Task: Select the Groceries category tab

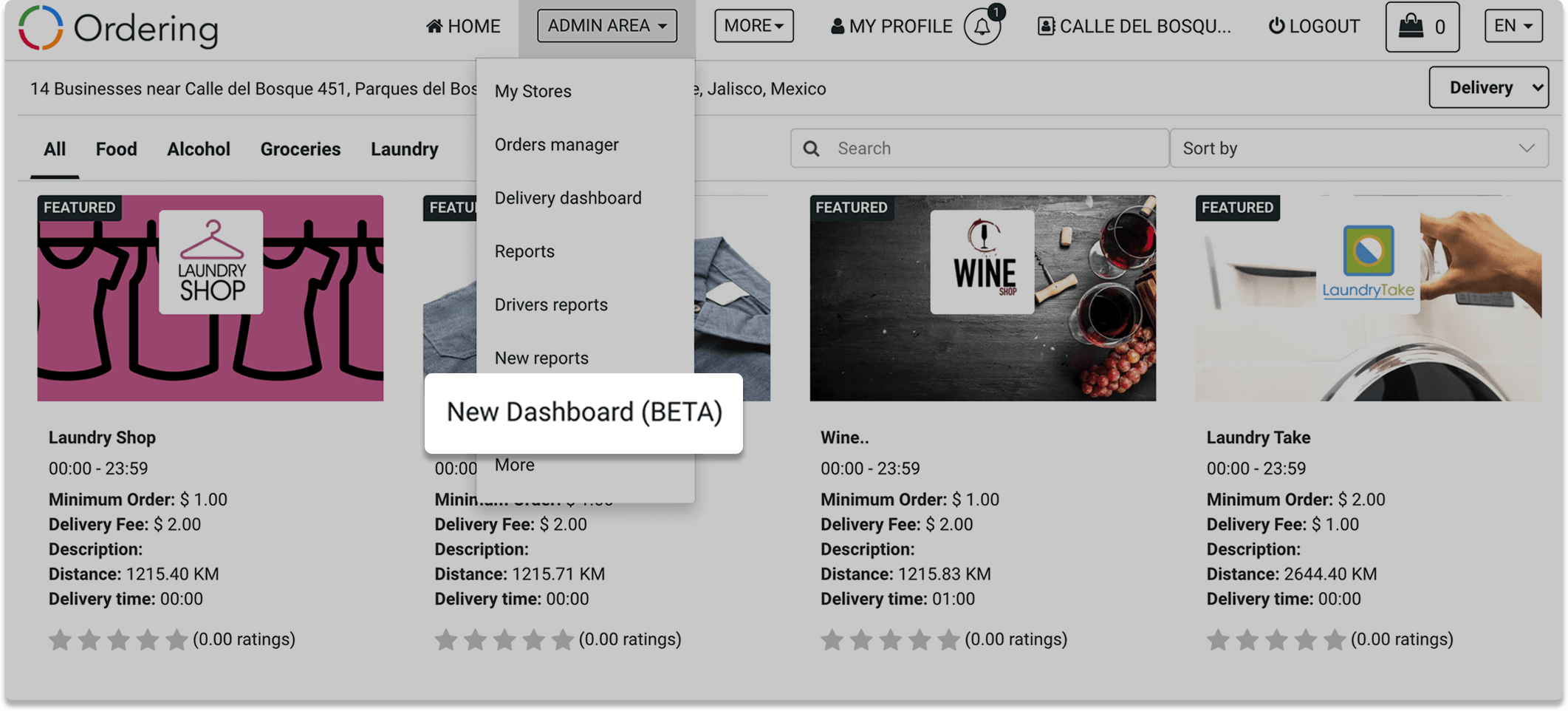Action: (301, 149)
